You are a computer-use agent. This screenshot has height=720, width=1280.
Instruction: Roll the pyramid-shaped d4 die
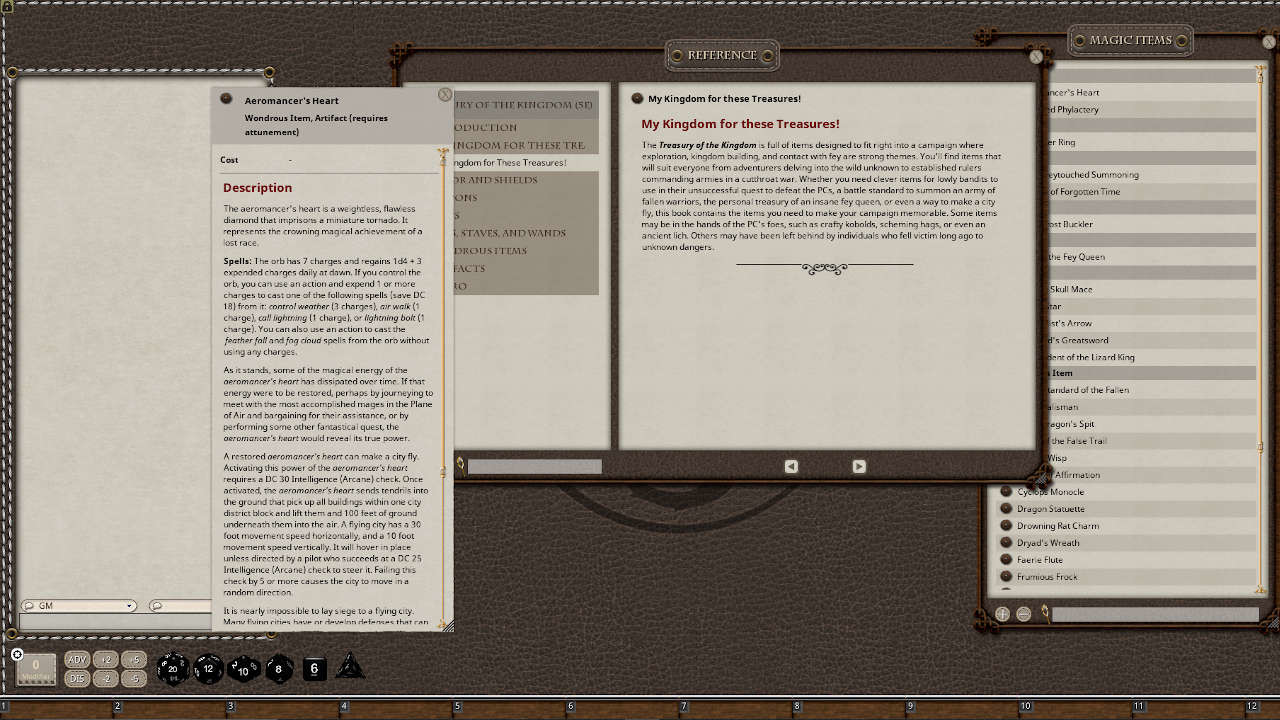[x=349, y=668]
